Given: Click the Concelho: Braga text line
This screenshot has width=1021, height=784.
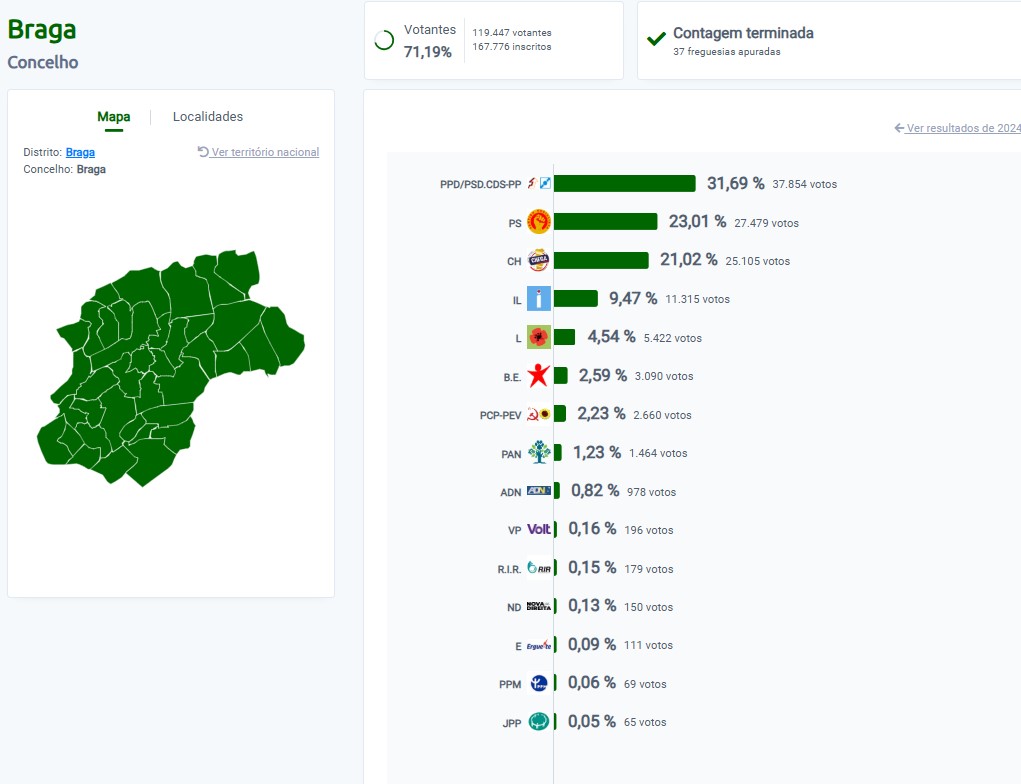Looking at the screenshot, I should [64, 169].
